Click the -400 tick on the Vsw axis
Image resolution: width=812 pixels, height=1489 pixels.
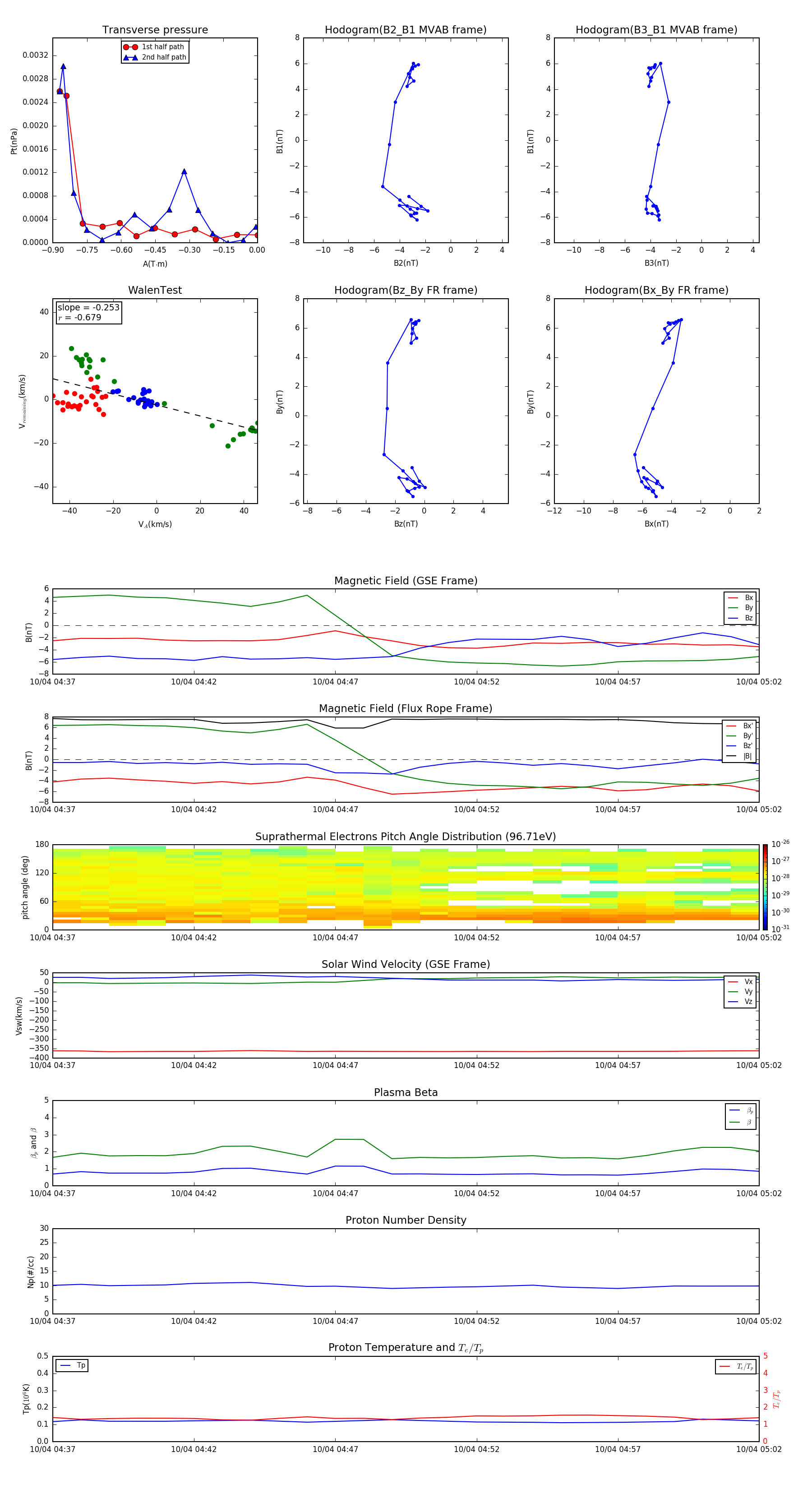[x=39, y=1058]
